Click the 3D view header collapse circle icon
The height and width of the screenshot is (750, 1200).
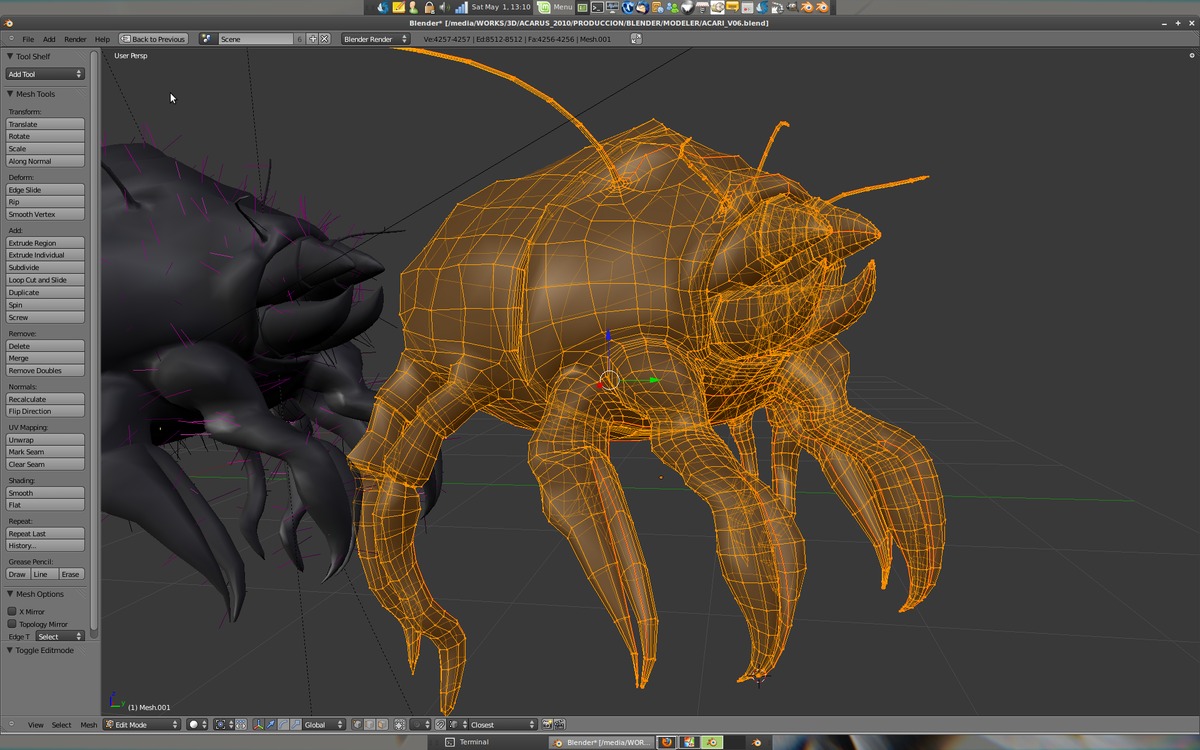coord(12,724)
